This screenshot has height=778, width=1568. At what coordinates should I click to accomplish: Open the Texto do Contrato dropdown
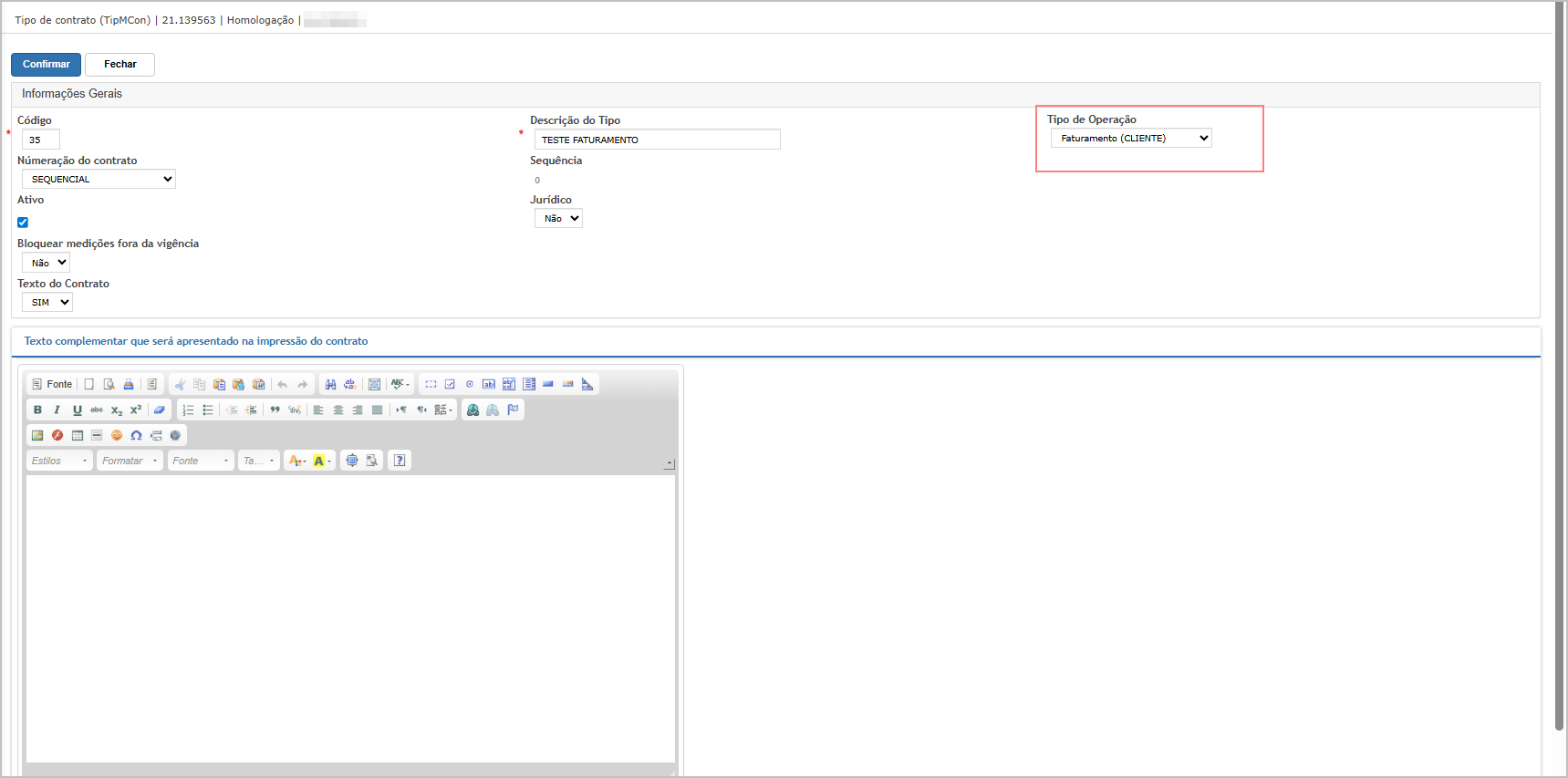point(47,302)
